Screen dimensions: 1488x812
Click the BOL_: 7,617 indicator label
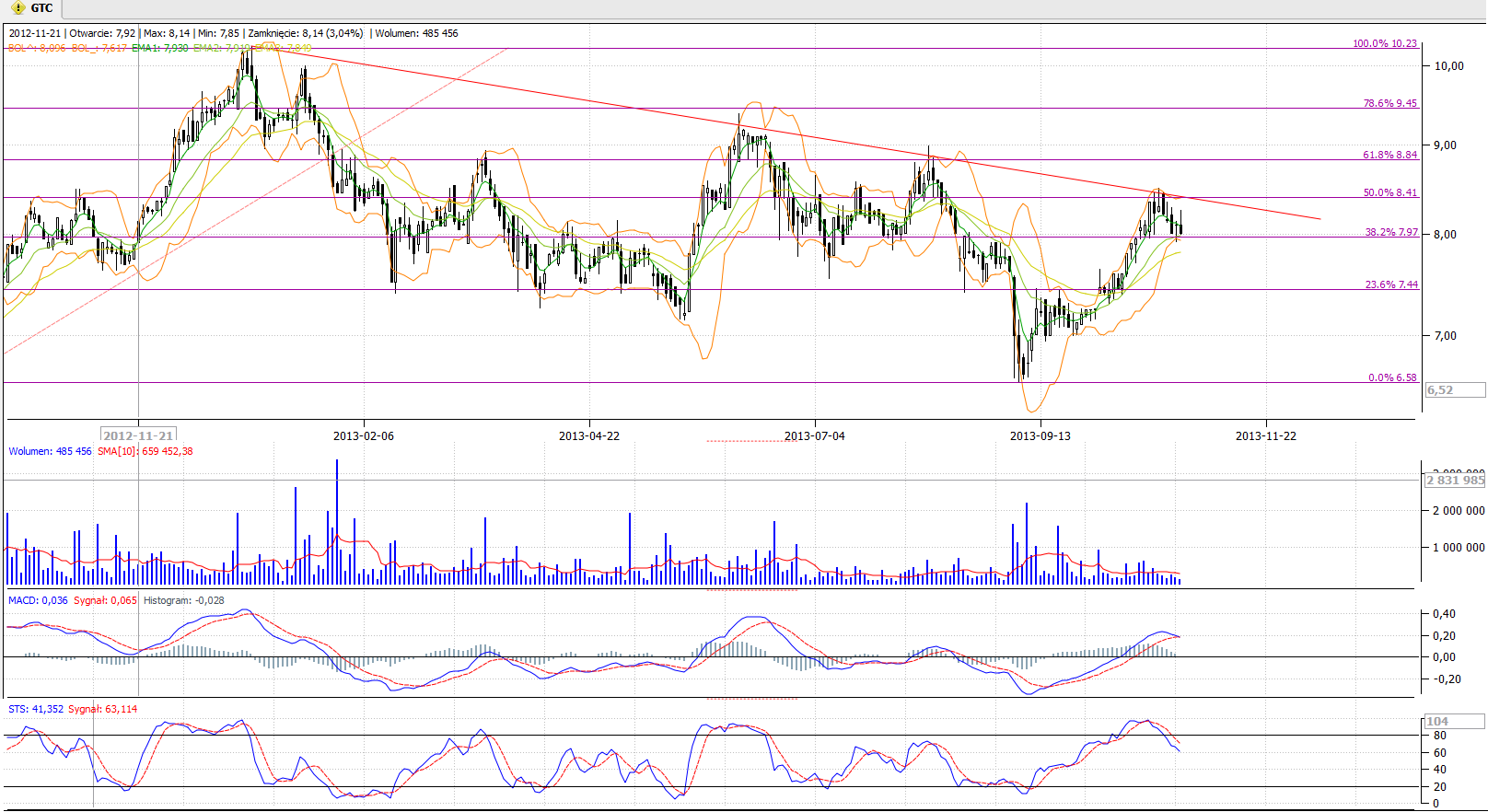click(x=99, y=48)
